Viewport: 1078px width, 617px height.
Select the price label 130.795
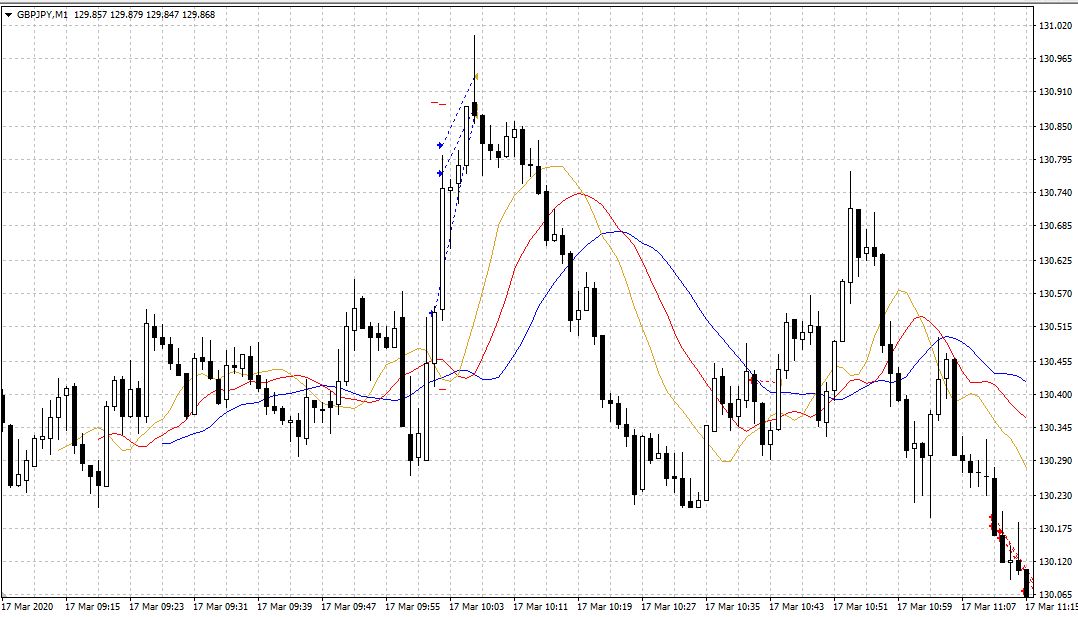pos(1055,160)
